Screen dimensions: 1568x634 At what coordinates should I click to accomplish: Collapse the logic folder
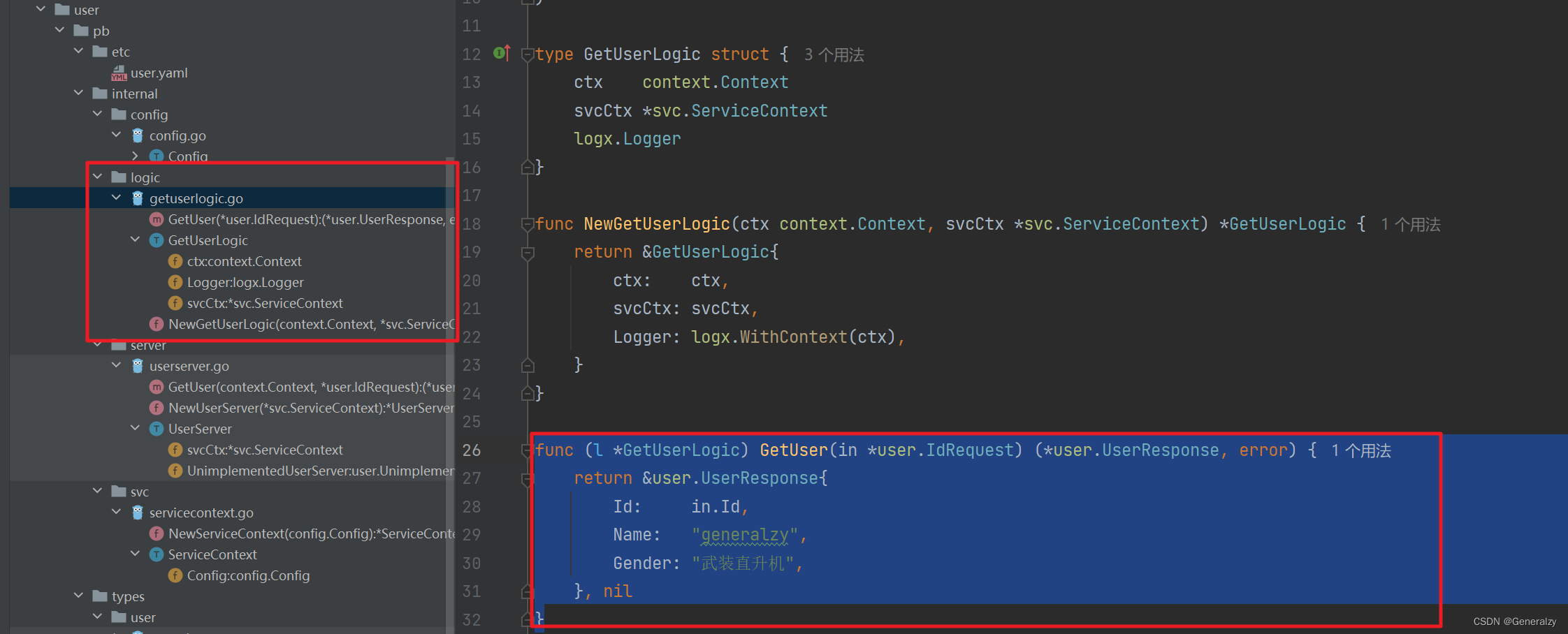coord(97,177)
